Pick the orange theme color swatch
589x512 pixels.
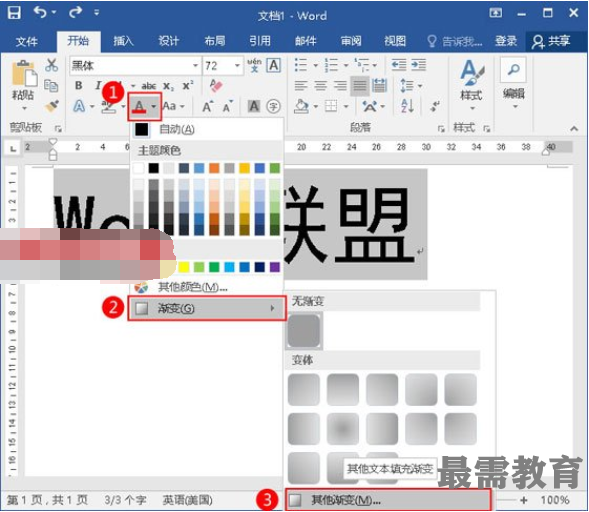click(x=214, y=168)
